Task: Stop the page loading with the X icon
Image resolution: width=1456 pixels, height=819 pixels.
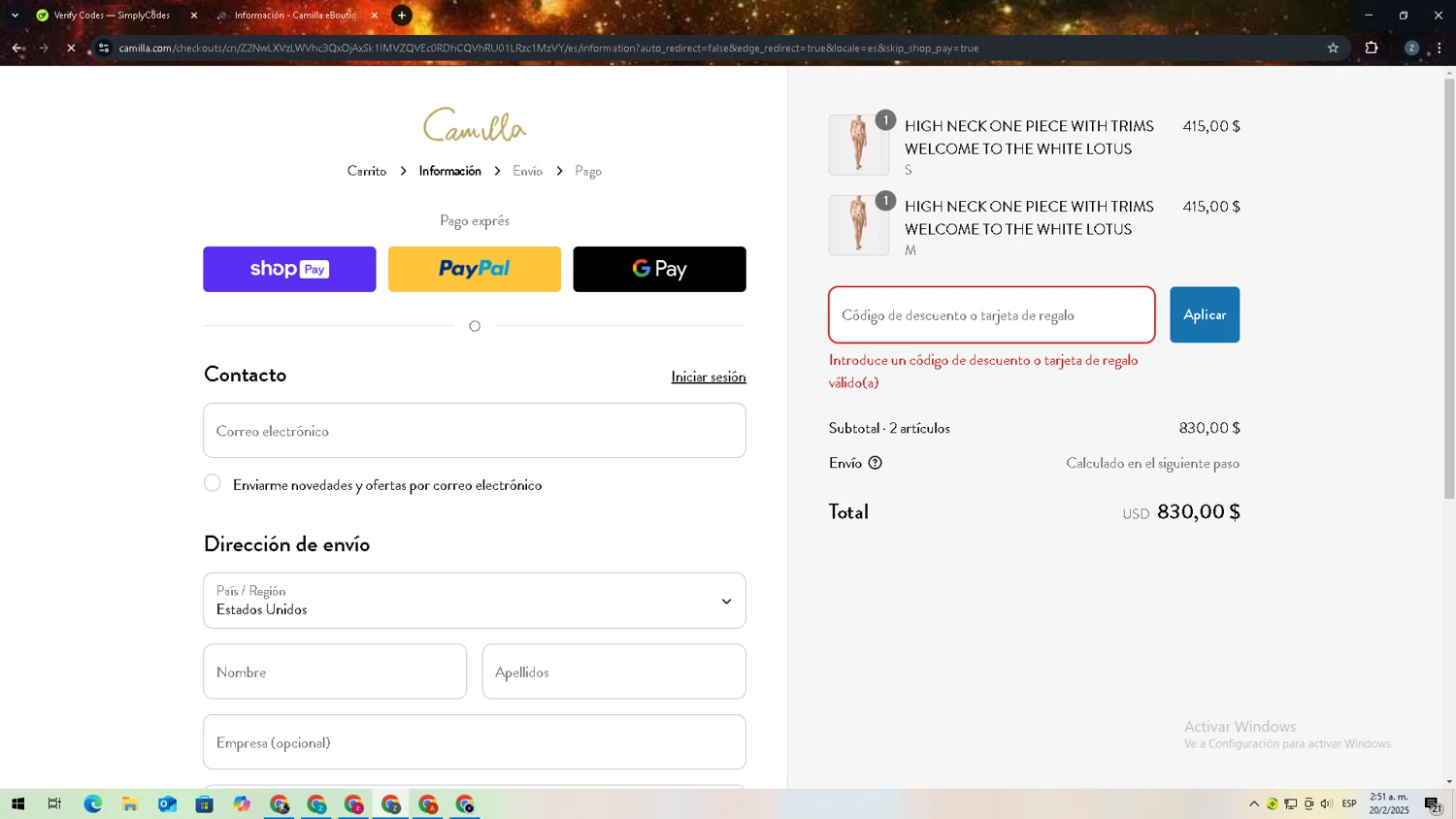Action: [x=71, y=48]
